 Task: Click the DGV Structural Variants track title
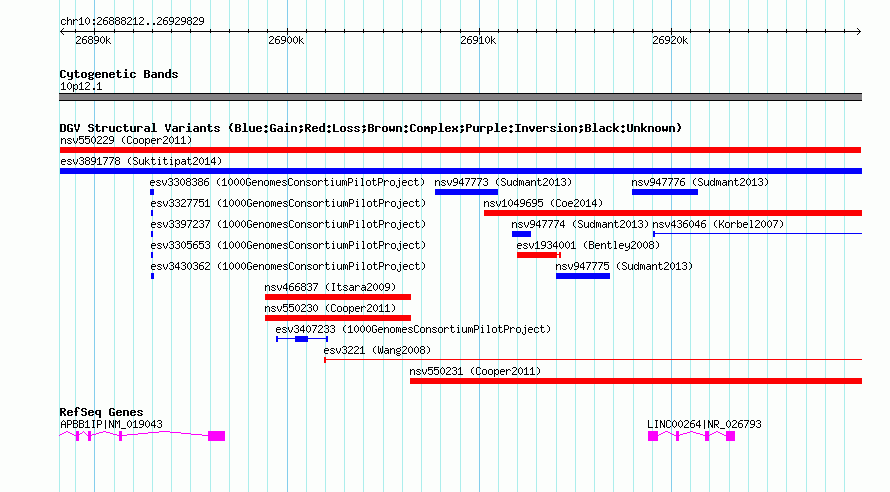coord(371,128)
